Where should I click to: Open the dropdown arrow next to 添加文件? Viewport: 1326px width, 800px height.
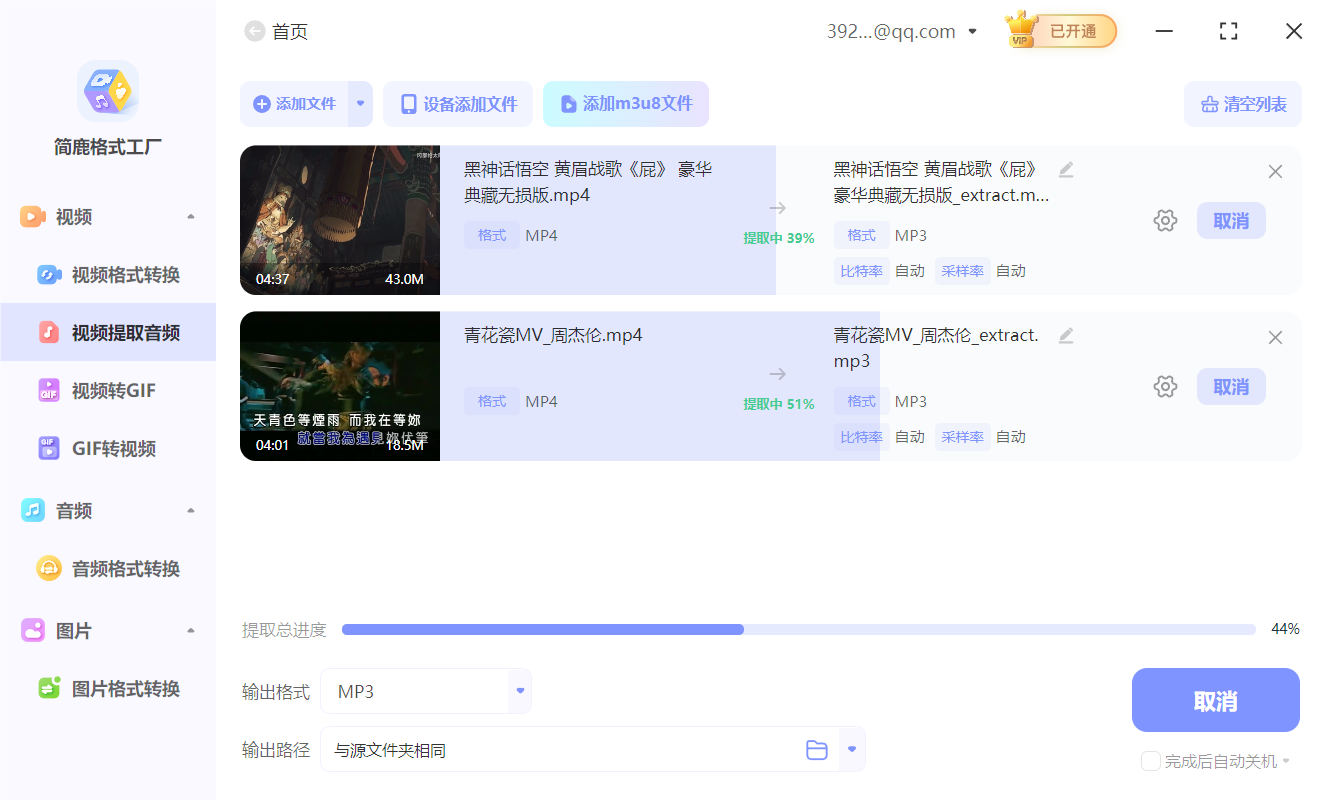(x=361, y=103)
